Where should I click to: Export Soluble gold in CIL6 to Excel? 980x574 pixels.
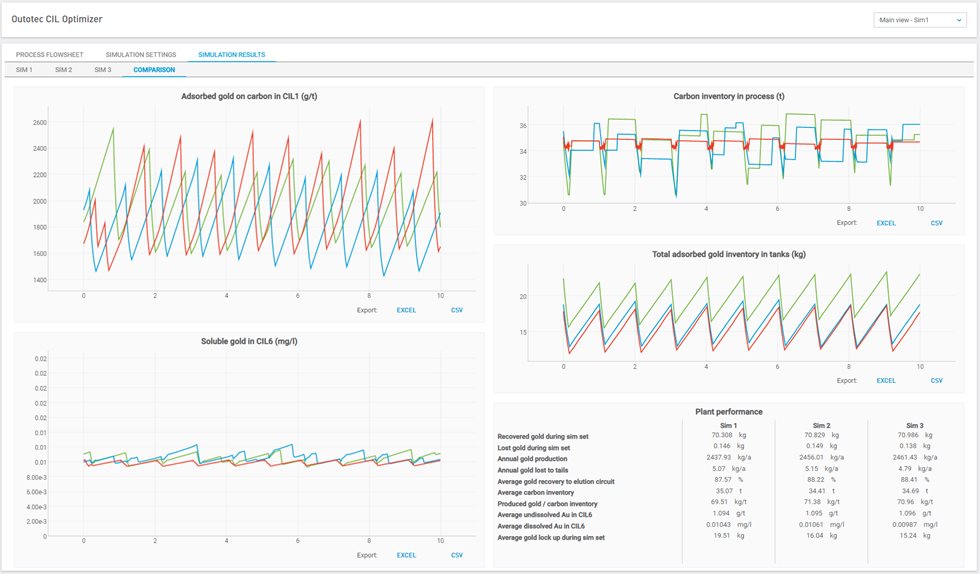(x=406, y=555)
